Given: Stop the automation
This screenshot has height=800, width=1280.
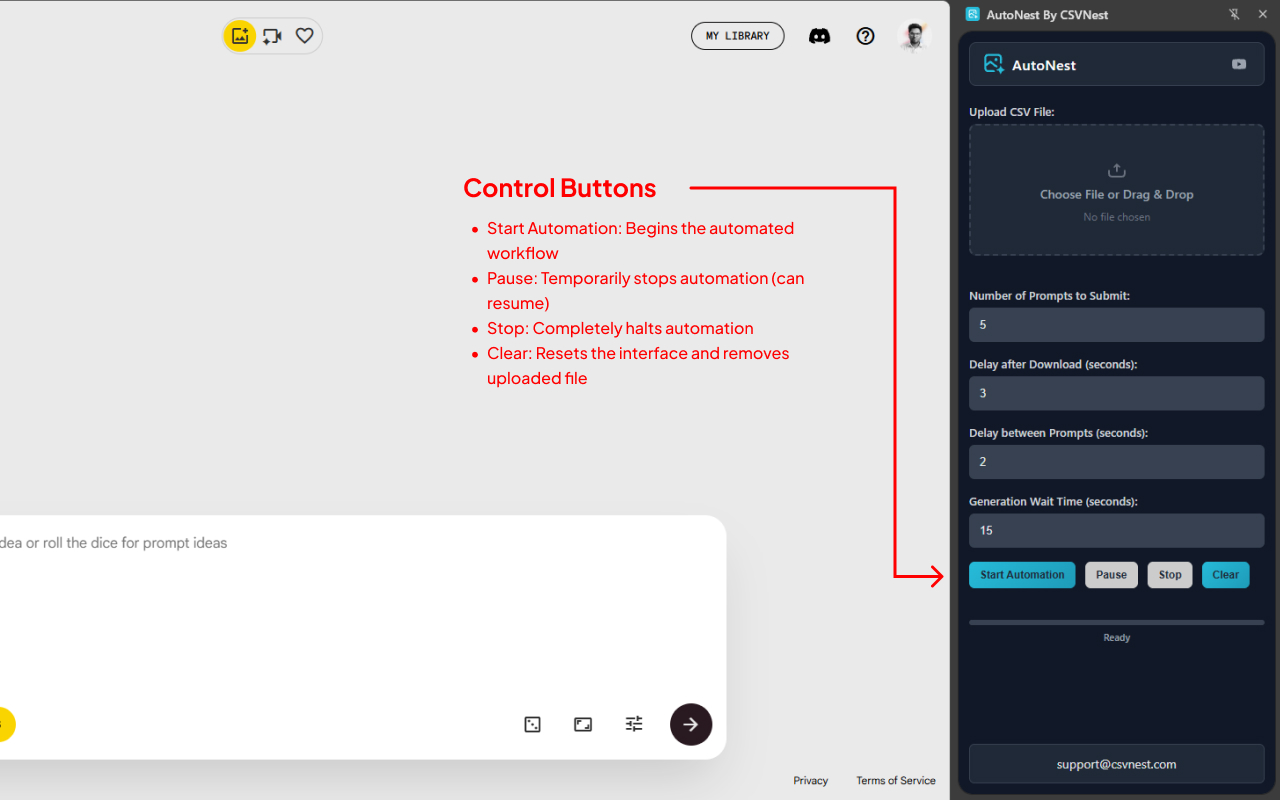Looking at the screenshot, I should click(1170, 575).
